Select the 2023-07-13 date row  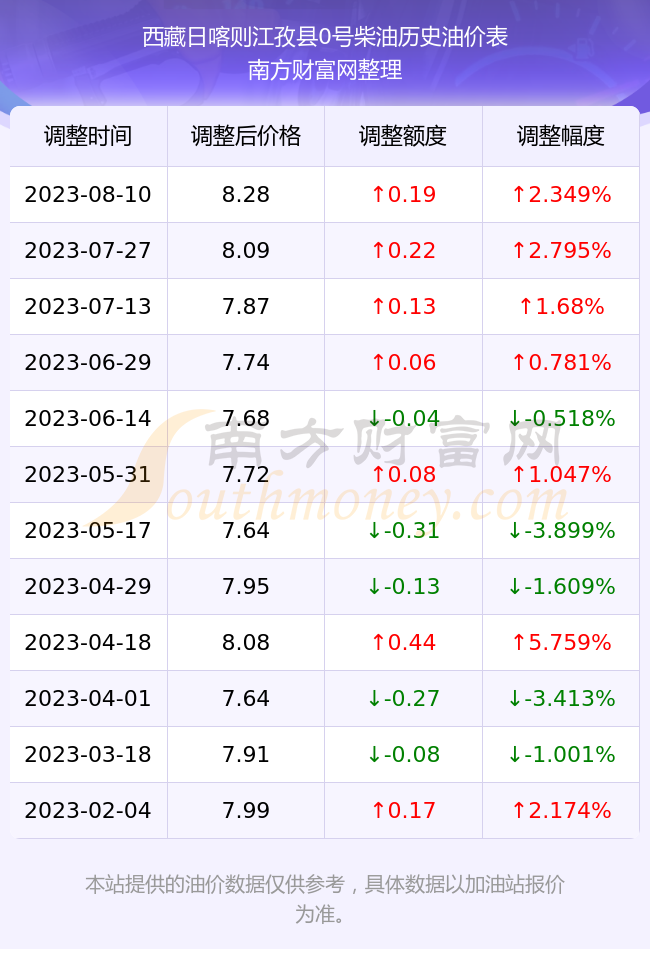point(324,306)
